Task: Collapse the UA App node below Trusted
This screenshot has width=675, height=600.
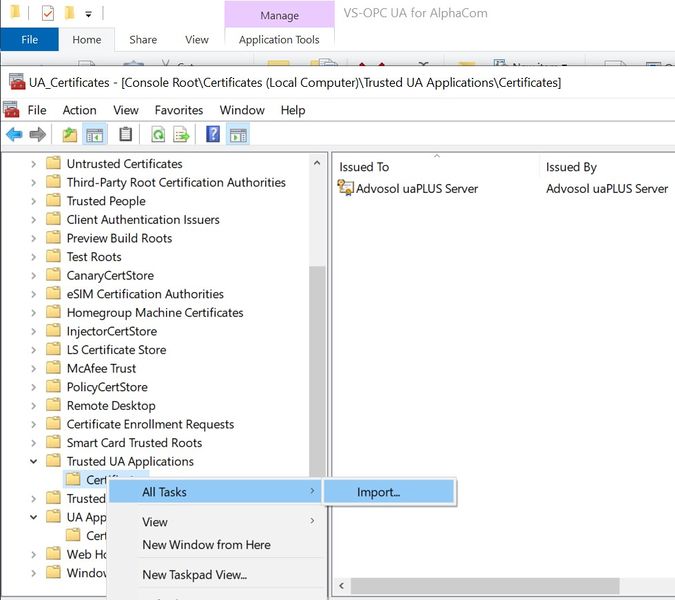Action: tap(34, 517)
